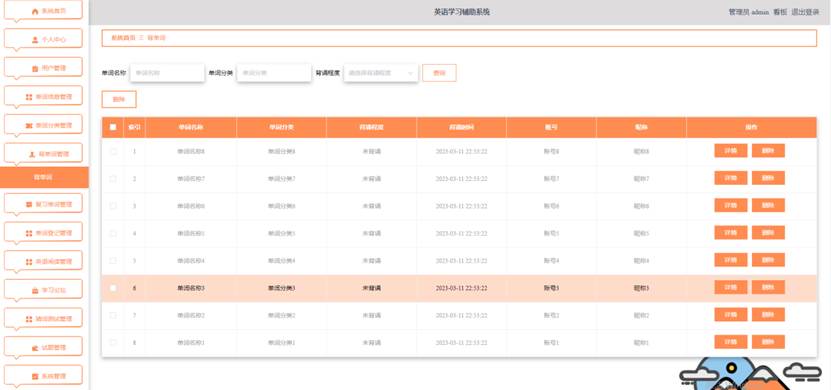Open 系统管理 in the sidebar
Image resolution: width=831 pixels, height=390 pixels.
pos(43,376)
